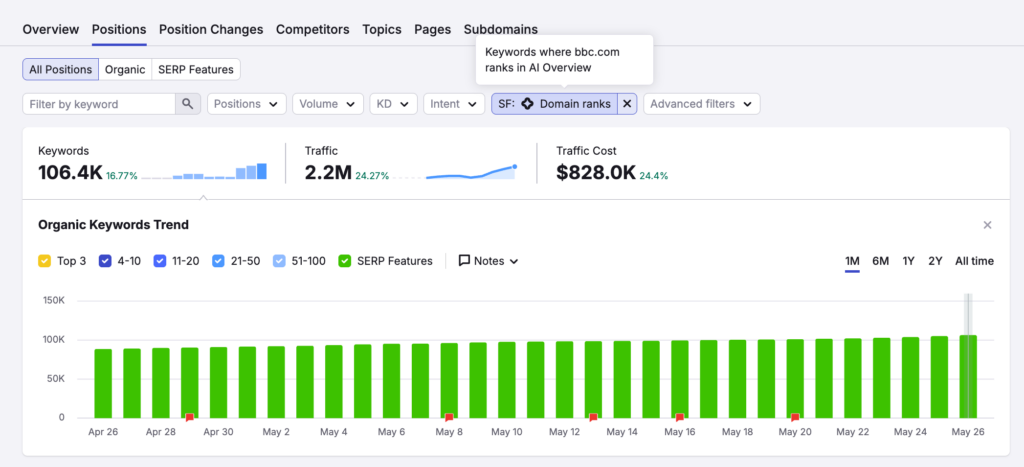Select the All Positions button
This screenshot has width=1024, height=467.
pos(61,69)
